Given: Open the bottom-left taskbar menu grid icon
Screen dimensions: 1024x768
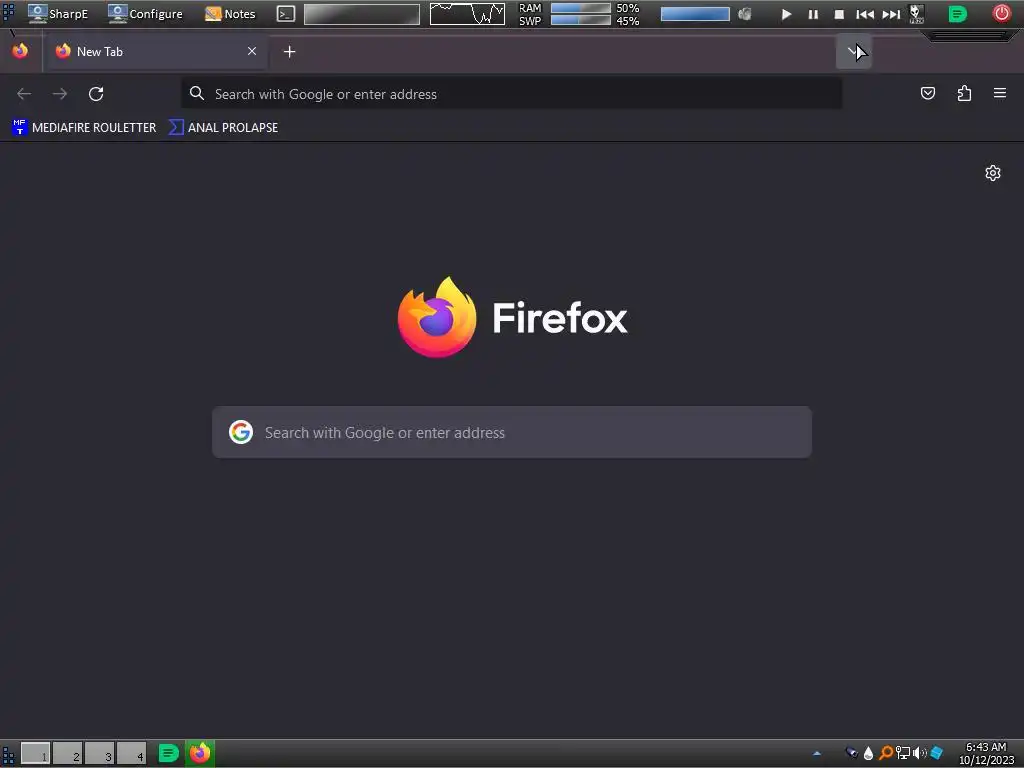Looking at the screenshot, I should click(8, 754).
